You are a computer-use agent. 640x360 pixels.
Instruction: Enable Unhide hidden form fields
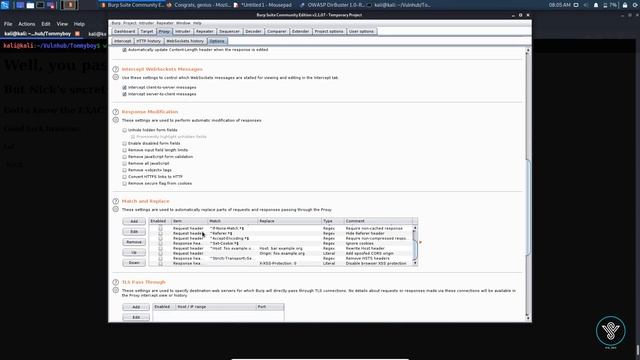point(124,130)
